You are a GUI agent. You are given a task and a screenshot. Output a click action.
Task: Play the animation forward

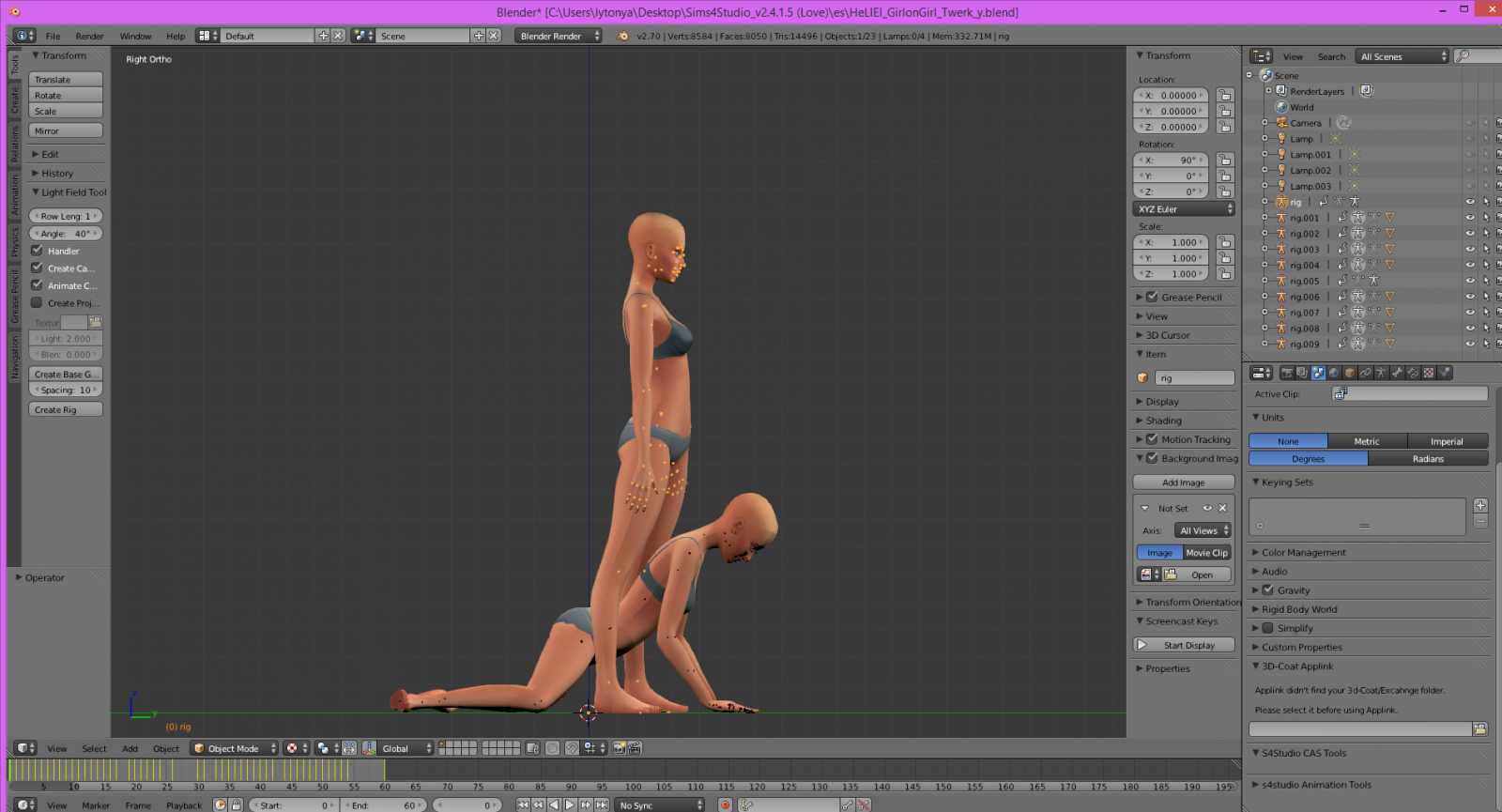[x=569, y=804]
